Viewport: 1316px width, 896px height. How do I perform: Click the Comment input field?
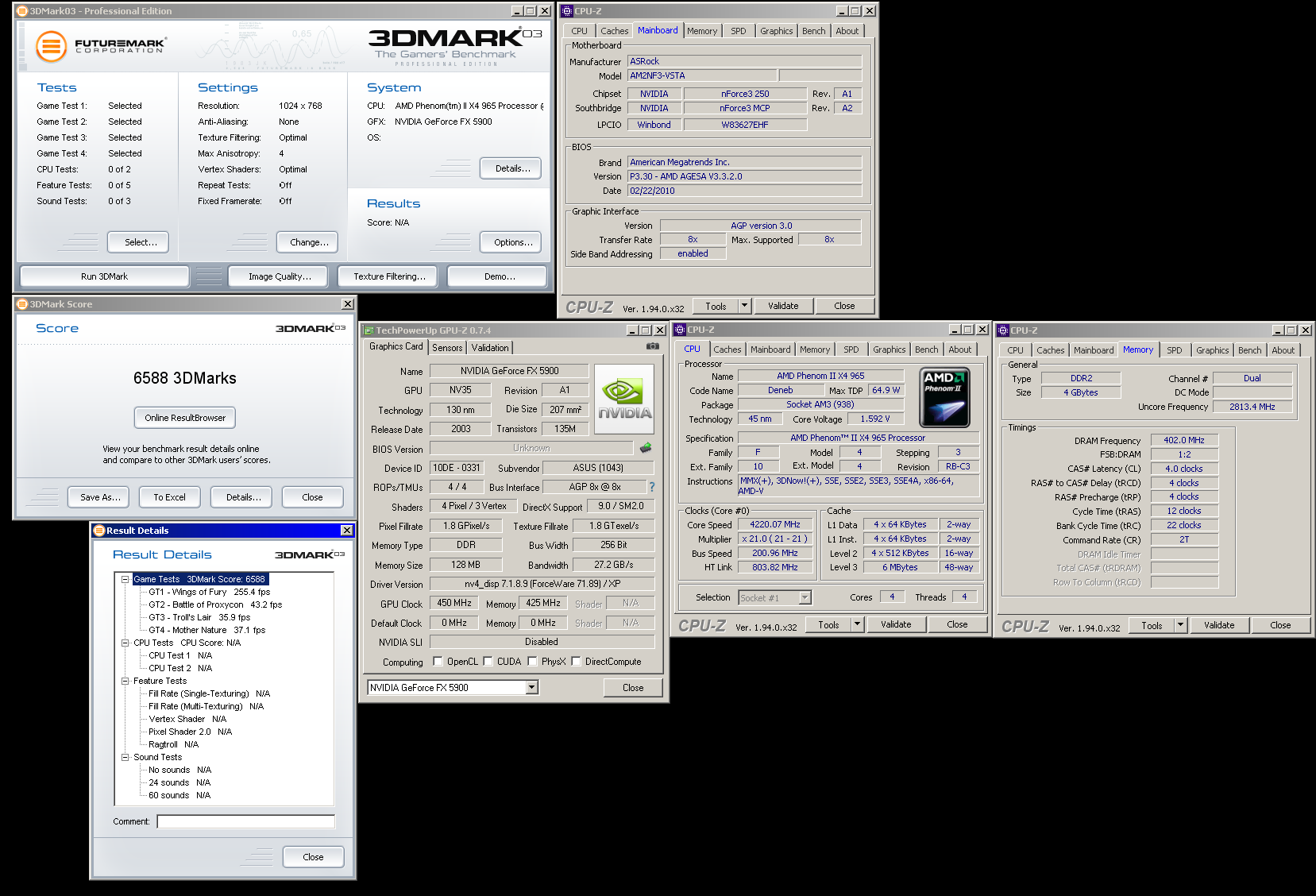point(246,821)
